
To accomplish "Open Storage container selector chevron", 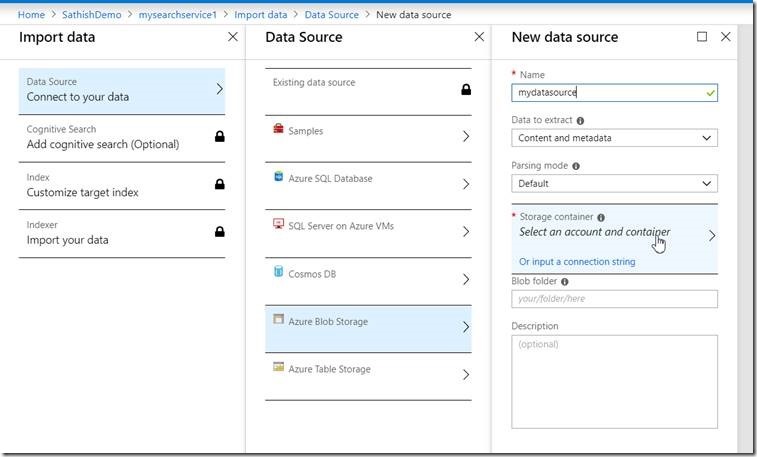I will coord(712,235).
